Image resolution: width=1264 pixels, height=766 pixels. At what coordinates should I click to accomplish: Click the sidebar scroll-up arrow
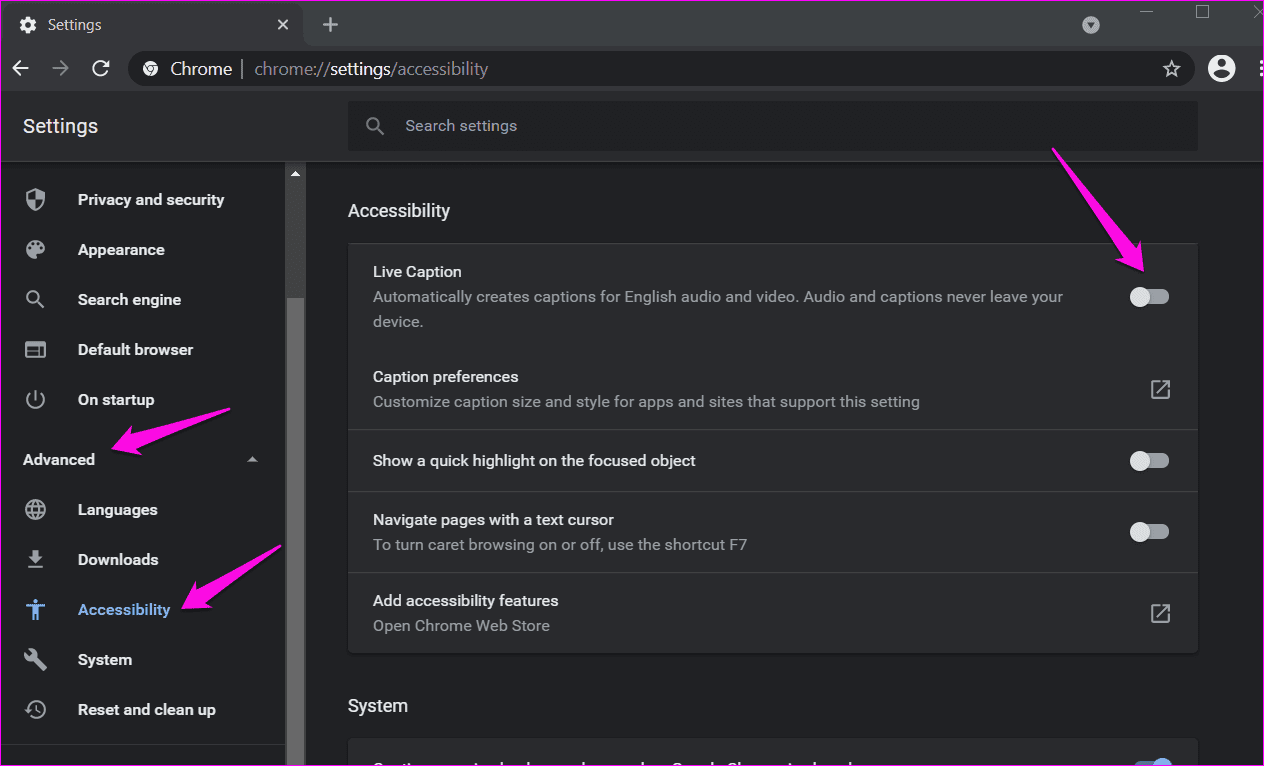click(295, 174)
